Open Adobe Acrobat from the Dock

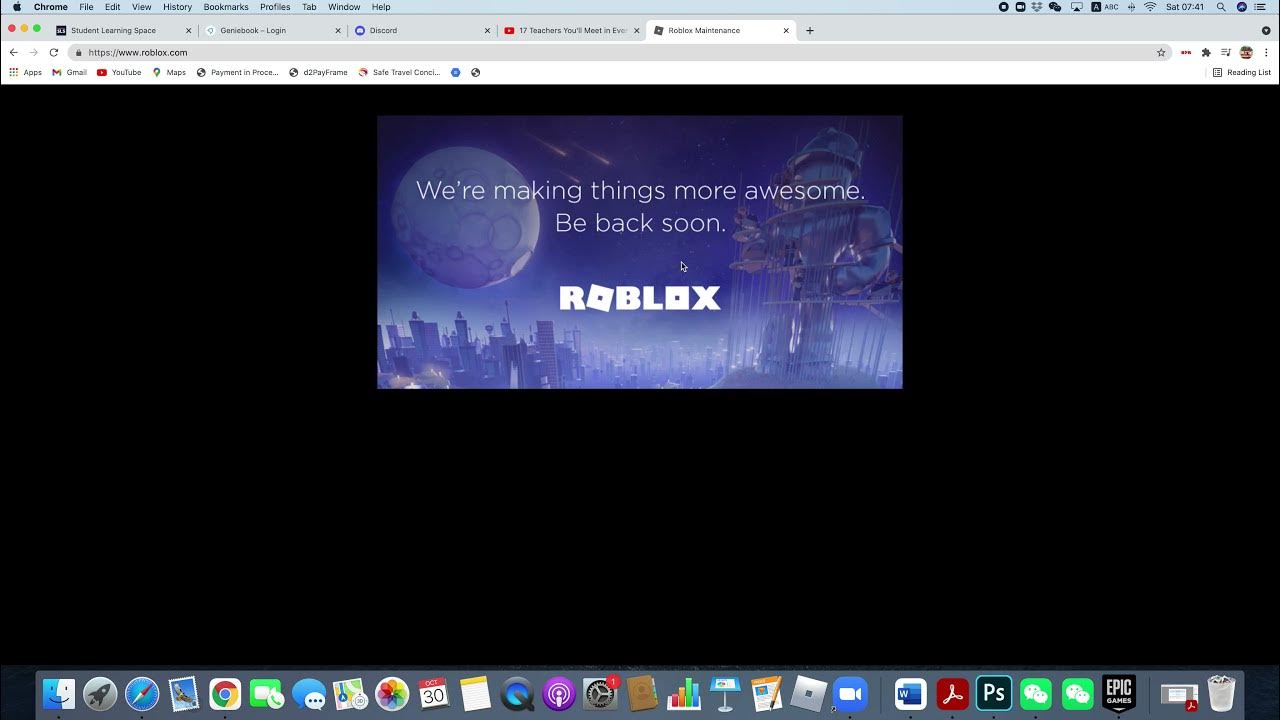(952, 693)
